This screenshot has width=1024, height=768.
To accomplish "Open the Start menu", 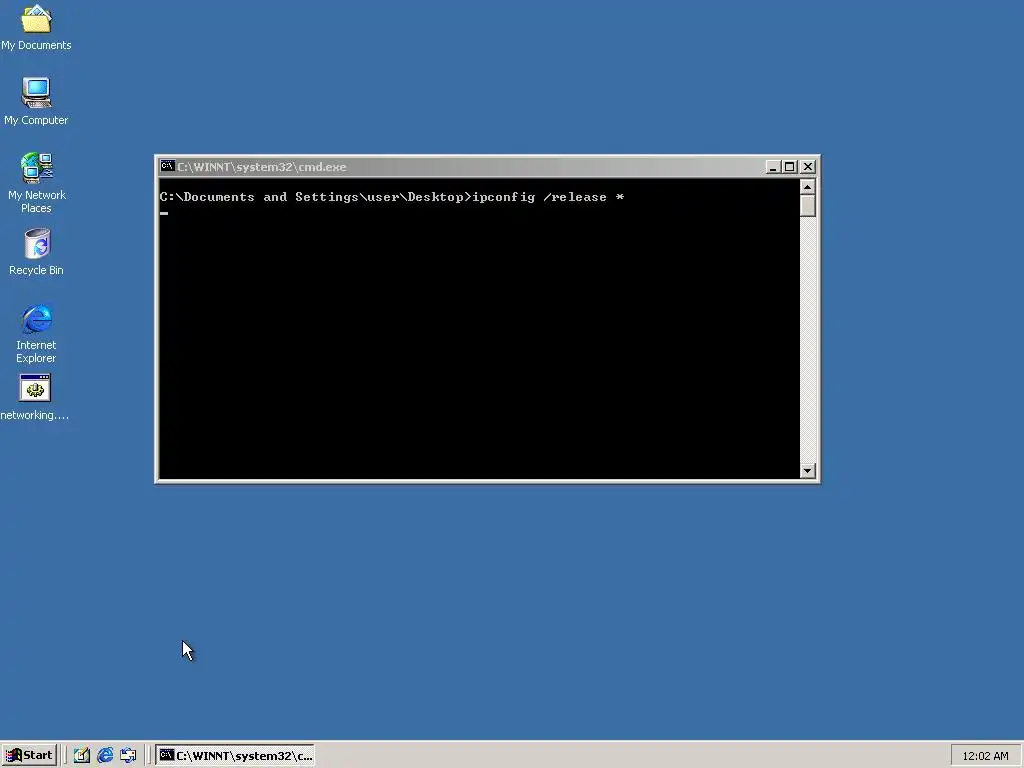I will tap(29, 755).
